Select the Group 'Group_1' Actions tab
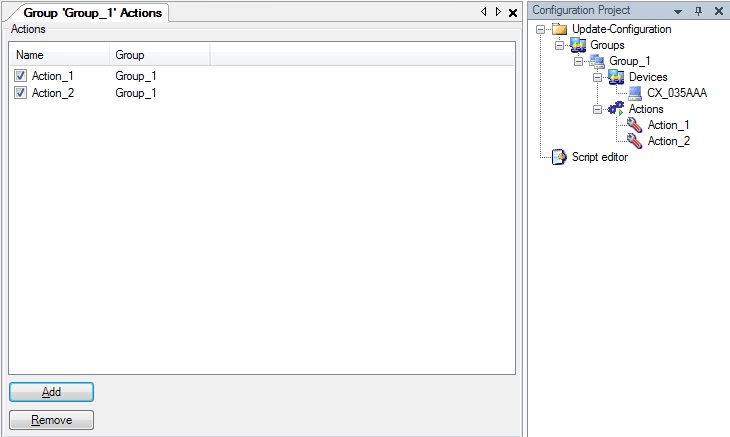Screen dimensions: 730x437 (92, 13)
